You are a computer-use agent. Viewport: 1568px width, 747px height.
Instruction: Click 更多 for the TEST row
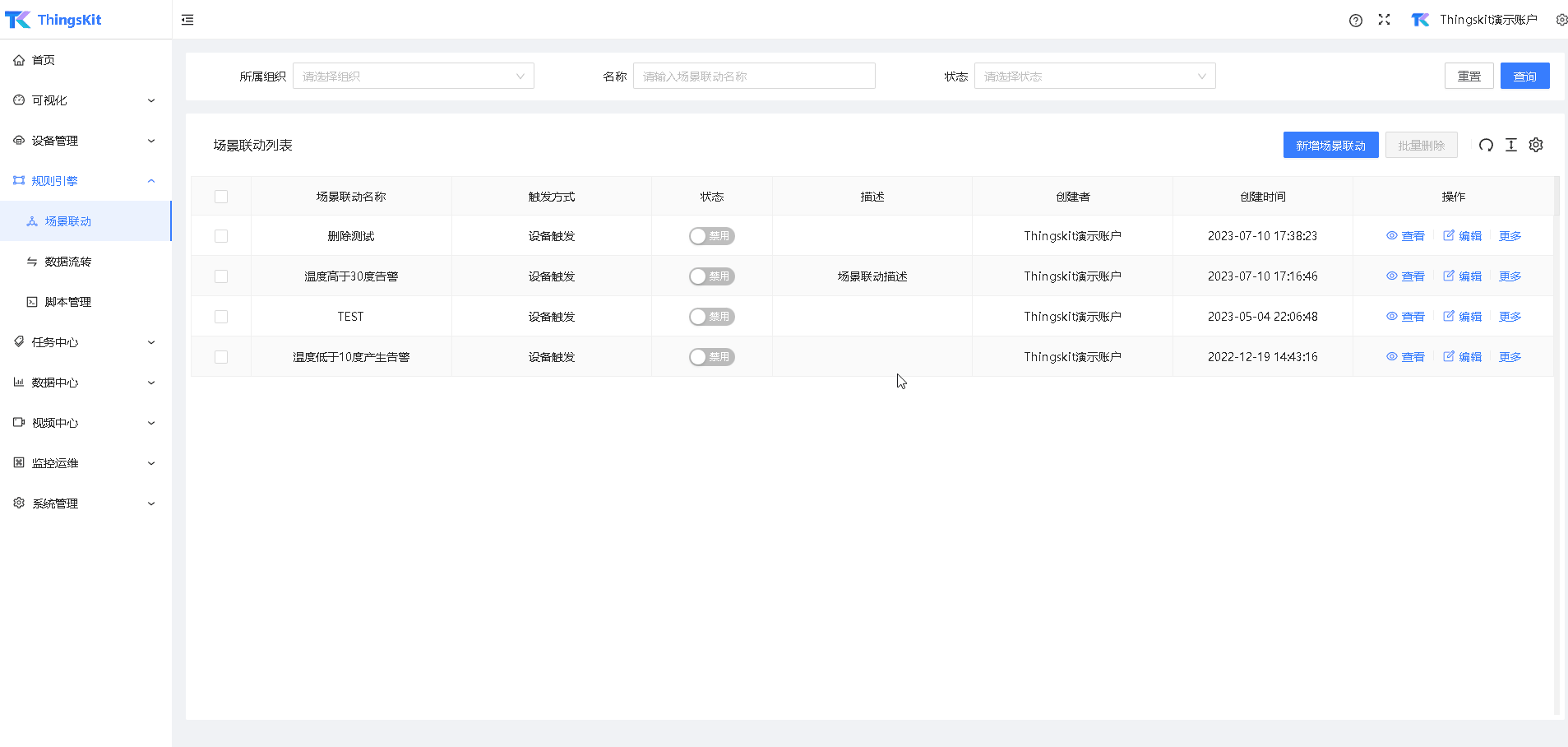[1510, 317]
